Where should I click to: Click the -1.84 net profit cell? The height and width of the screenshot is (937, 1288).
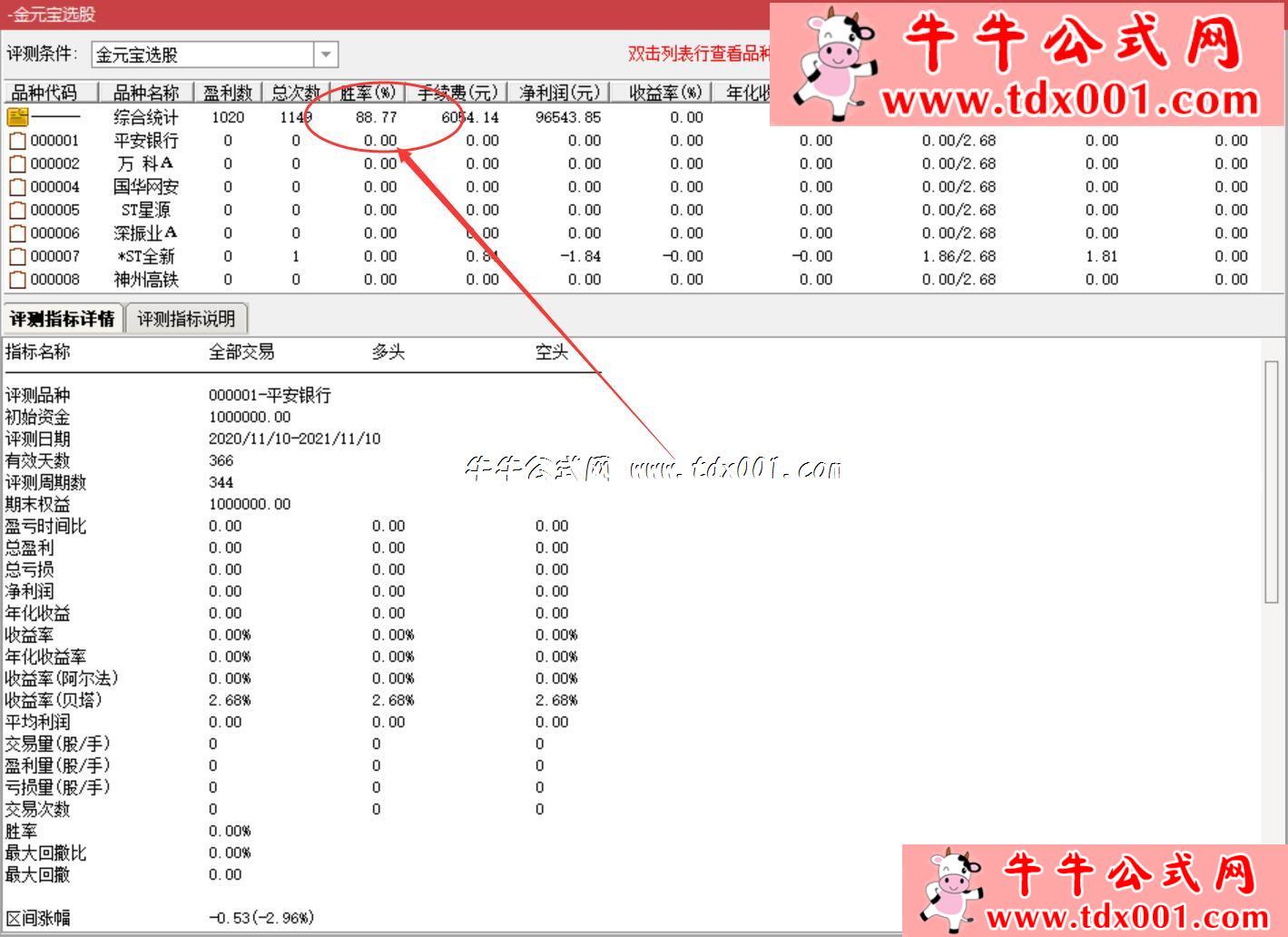coord(580,256)
